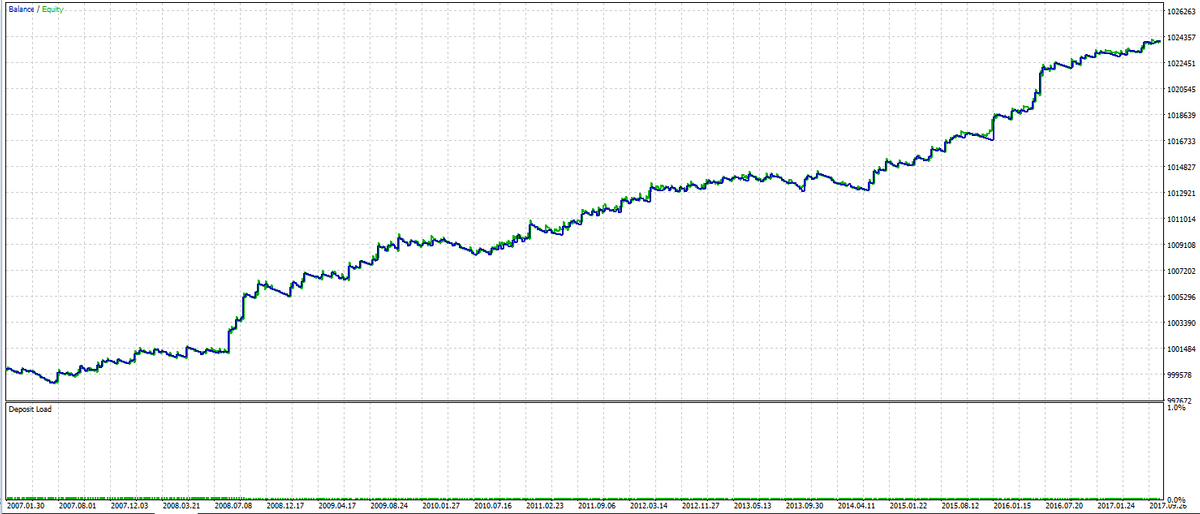Click the 1012921 axis value
This screenshot has height=514, width=1200.
pos(1182,194)
